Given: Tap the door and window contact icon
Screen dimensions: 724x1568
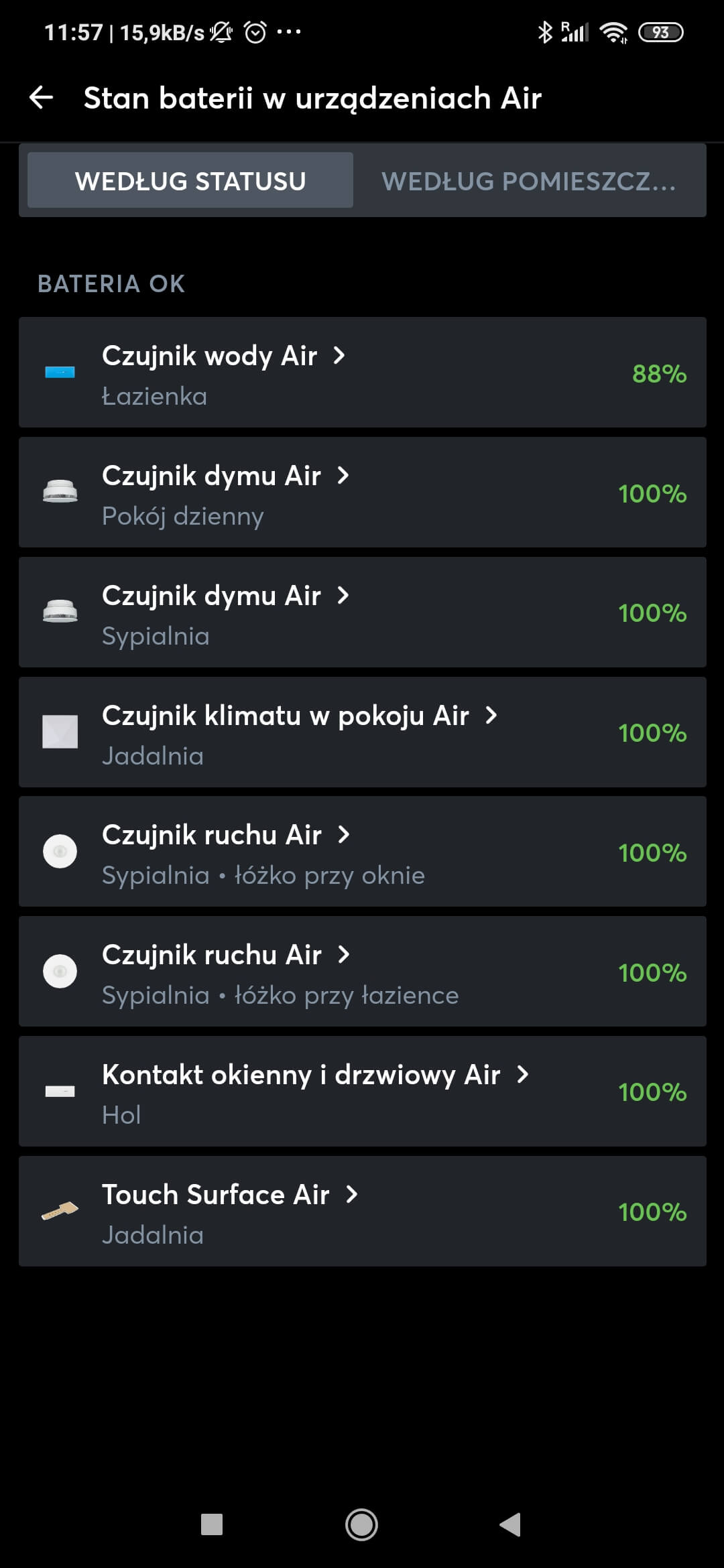Looking at the screenshot, I should [x=60, y=1092].
